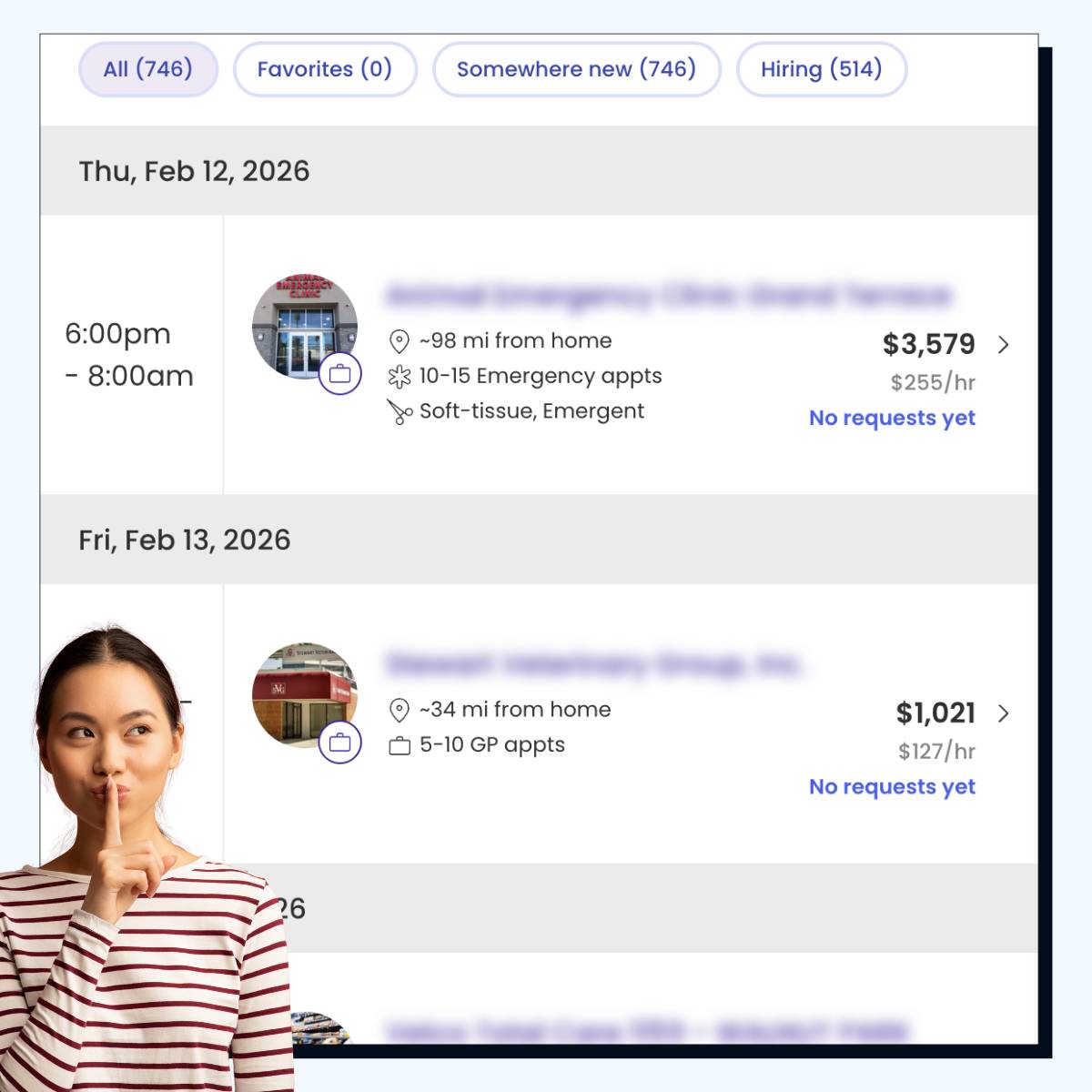
Task: Click the Fri, Feb 13, 2026 date header
Action: coord(185,540)
